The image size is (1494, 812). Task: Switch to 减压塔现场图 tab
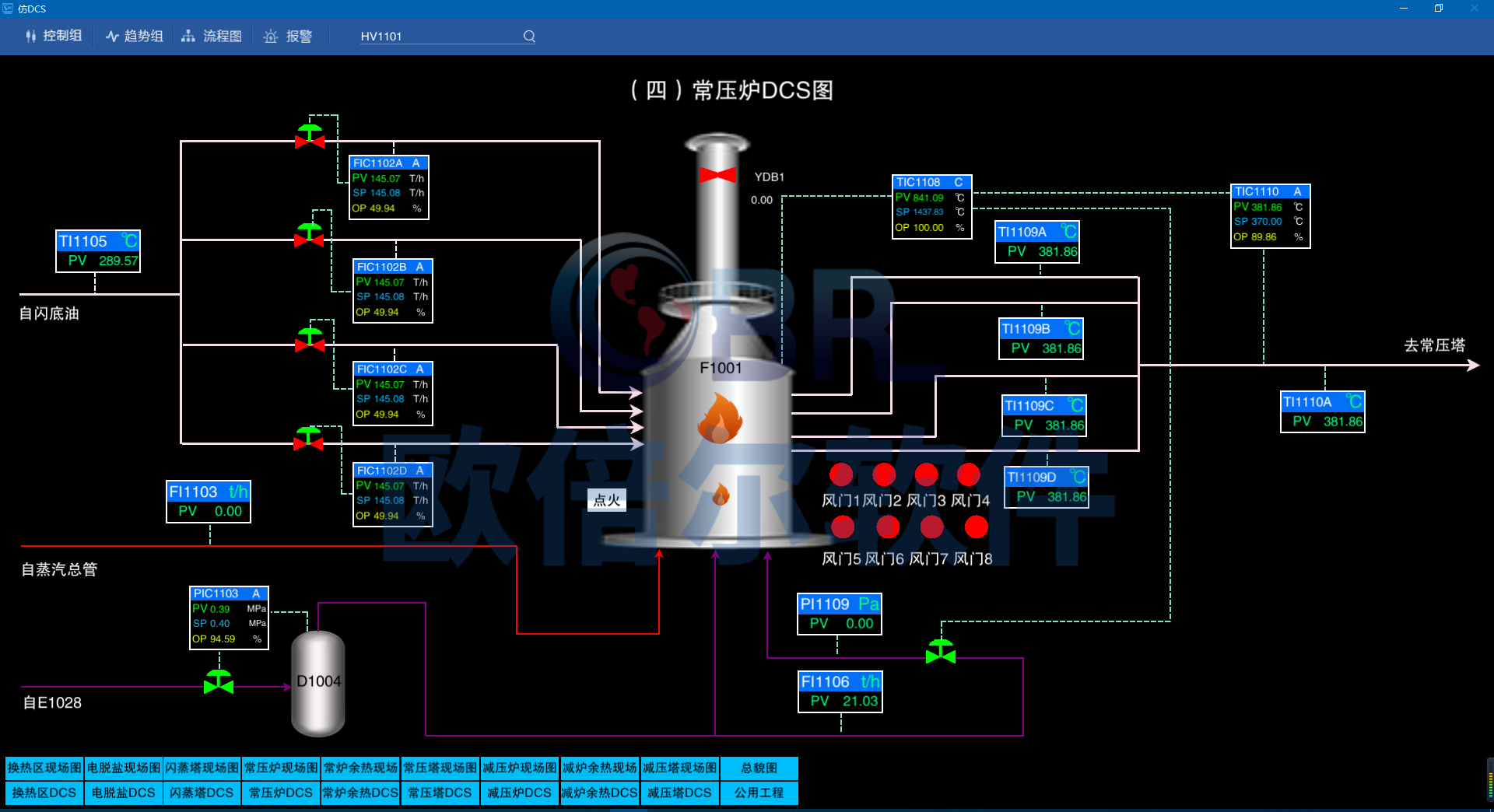coord(679,768)
